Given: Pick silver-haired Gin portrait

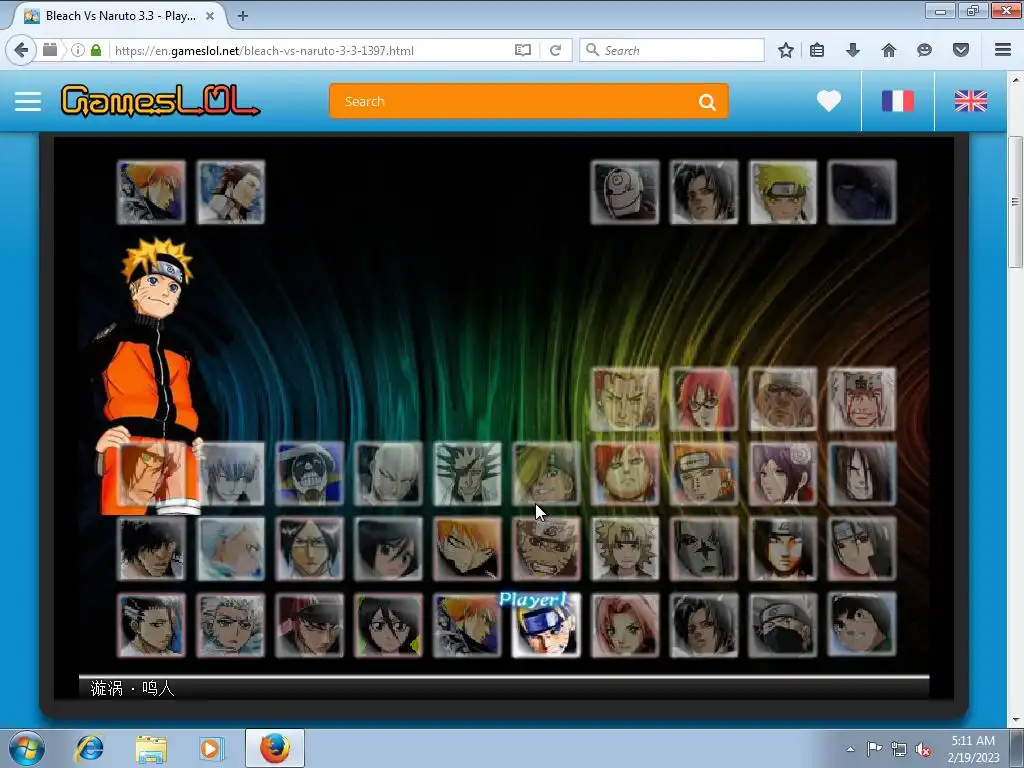Looking at the screenshot, I should pos(230,474).
